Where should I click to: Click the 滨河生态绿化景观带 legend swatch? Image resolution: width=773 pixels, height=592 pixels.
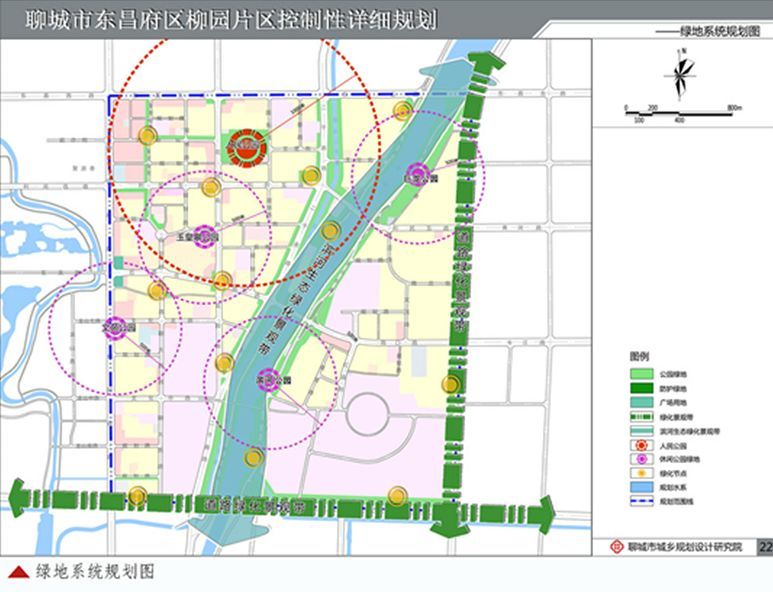(641, 431)
